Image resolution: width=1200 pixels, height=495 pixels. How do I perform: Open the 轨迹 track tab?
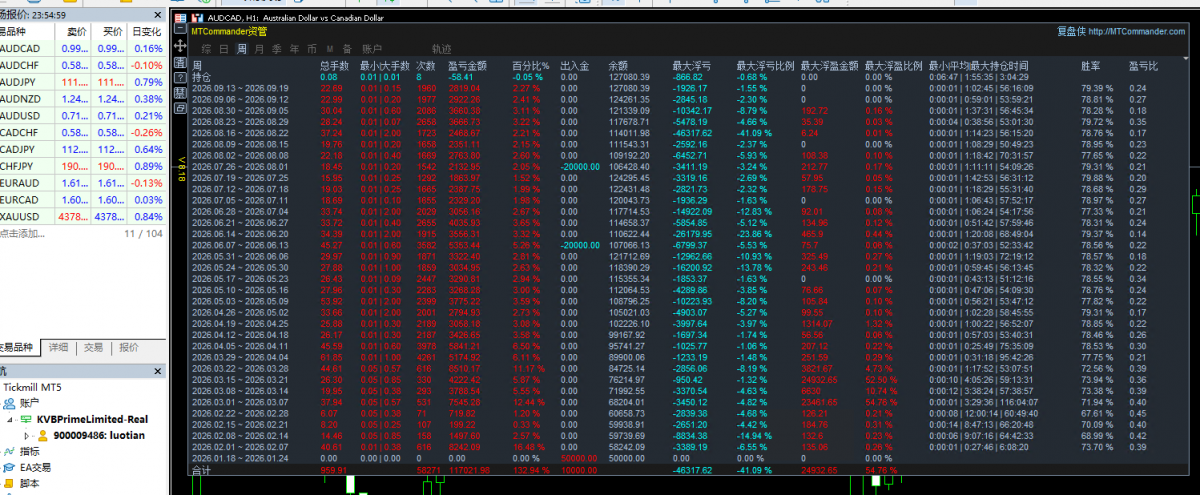pos(441,48)
